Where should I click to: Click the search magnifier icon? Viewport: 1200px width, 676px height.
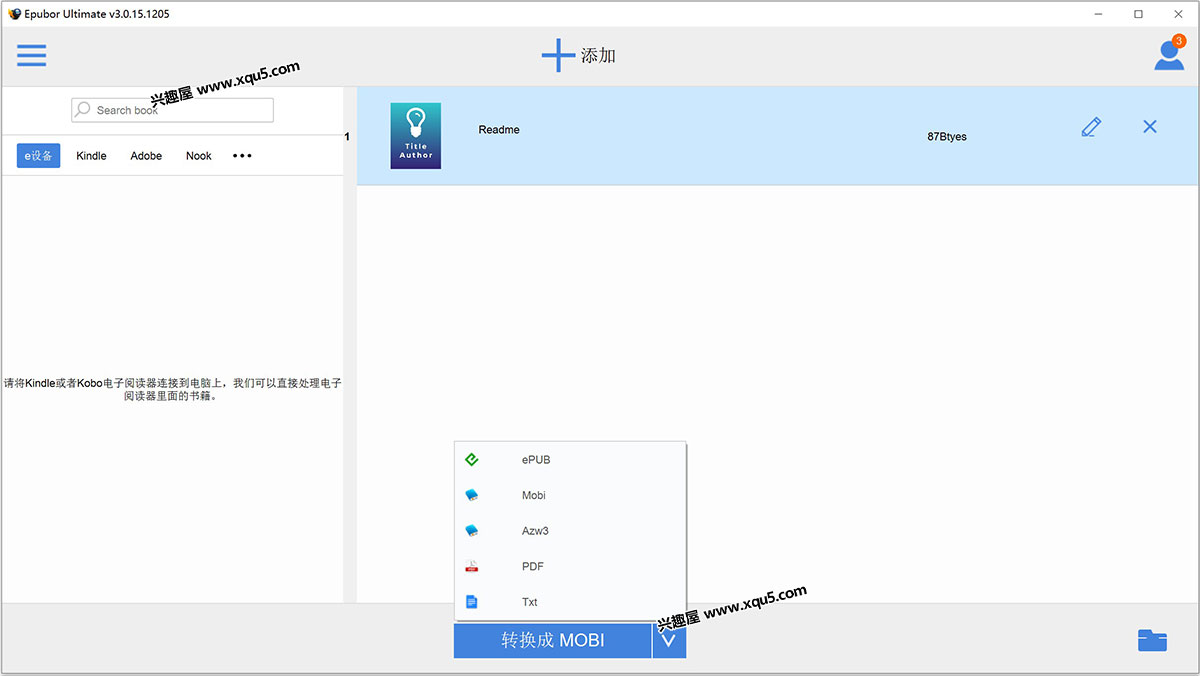83,109
